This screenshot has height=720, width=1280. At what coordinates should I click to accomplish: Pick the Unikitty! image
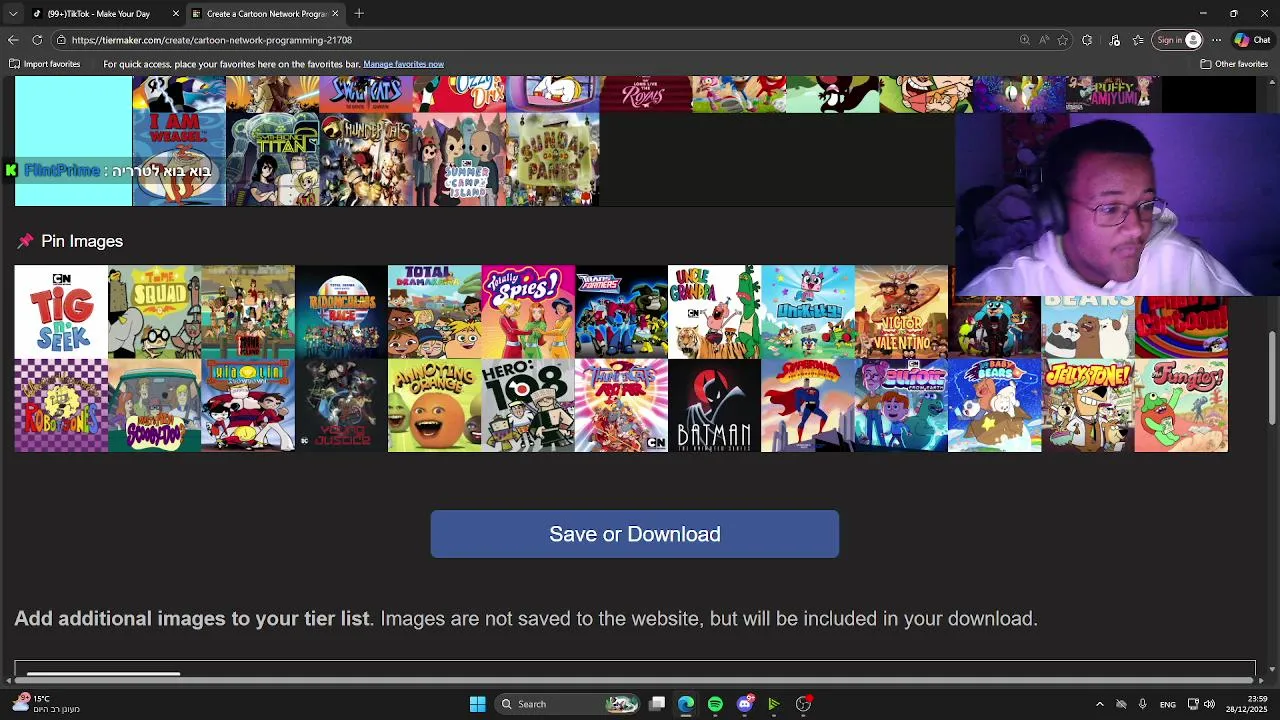(x=808, y=311)
